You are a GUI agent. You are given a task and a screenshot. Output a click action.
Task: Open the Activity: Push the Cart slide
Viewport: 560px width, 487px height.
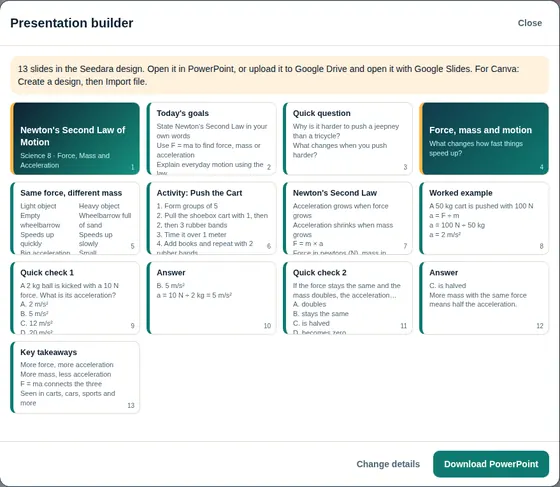(x=211, y=218)
